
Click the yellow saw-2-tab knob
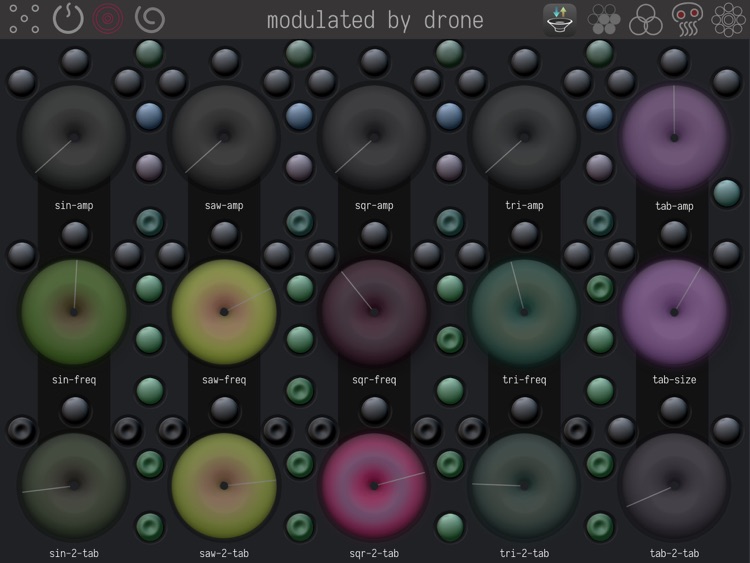coord(224,486)
